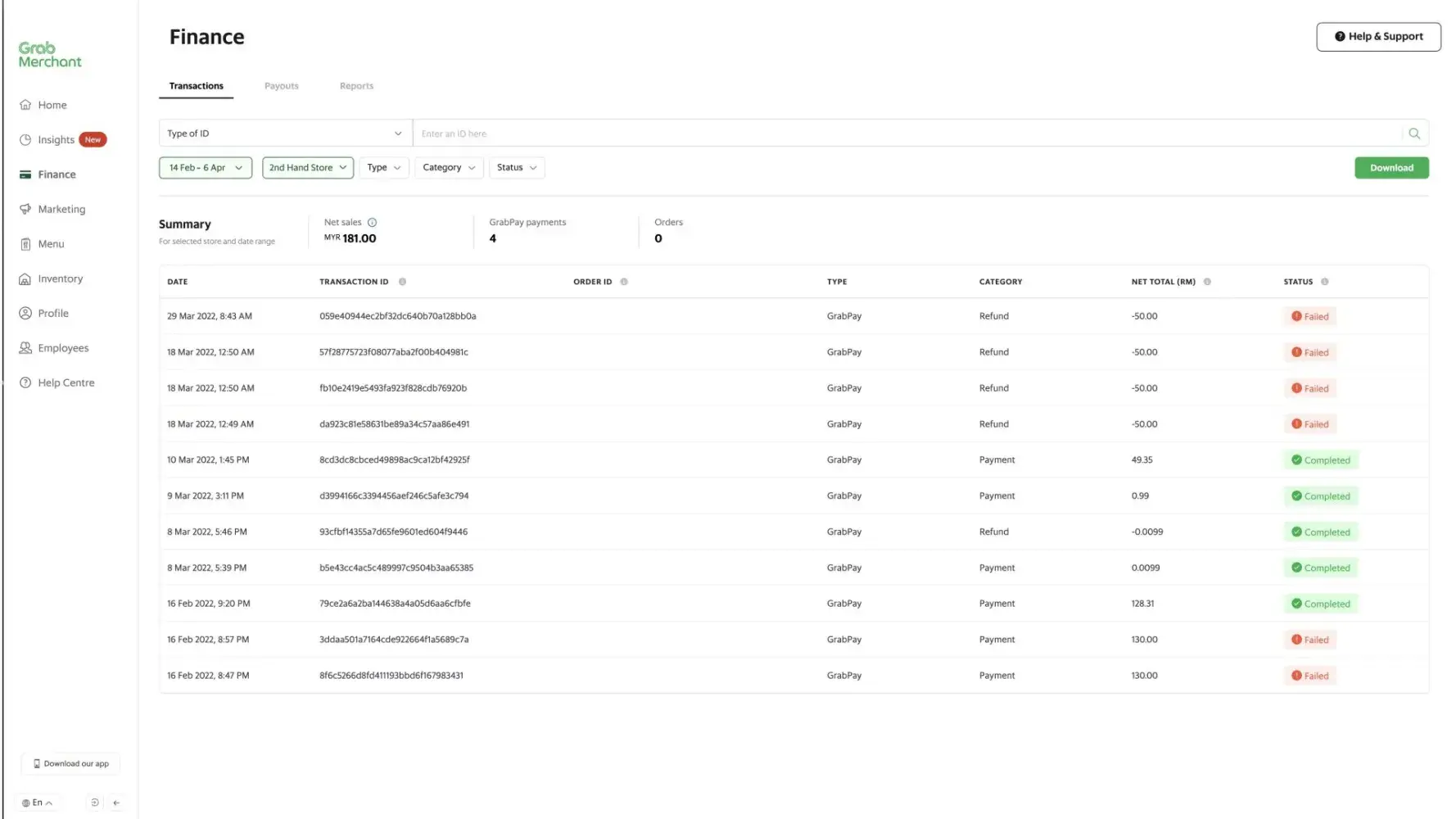Click the logout icon in sidebar footer

coord(95,803)
